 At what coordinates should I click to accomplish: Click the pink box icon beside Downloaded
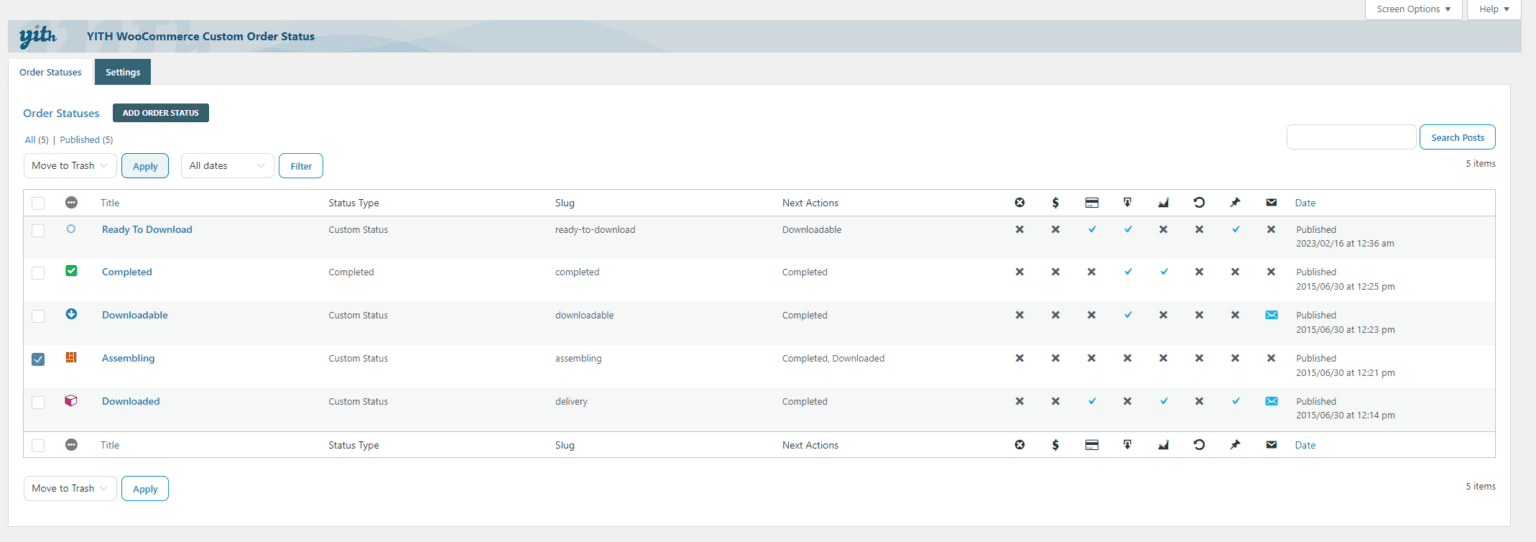pyautogui.click(x=71, y=400)
